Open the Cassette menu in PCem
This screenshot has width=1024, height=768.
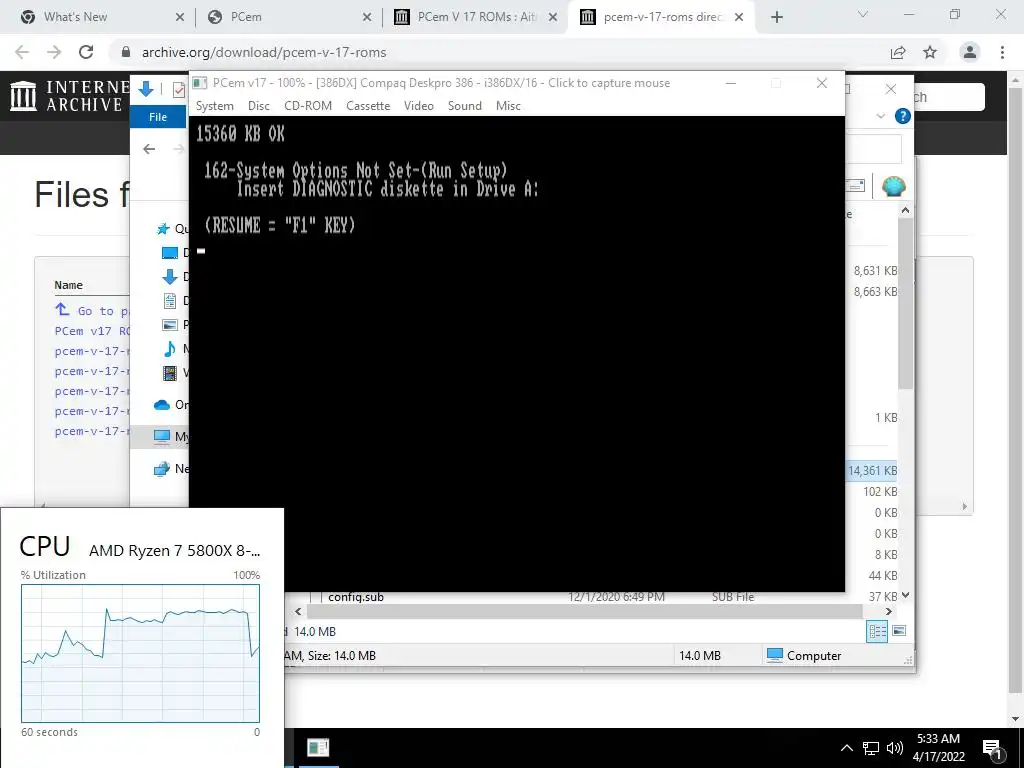point(368,106)
